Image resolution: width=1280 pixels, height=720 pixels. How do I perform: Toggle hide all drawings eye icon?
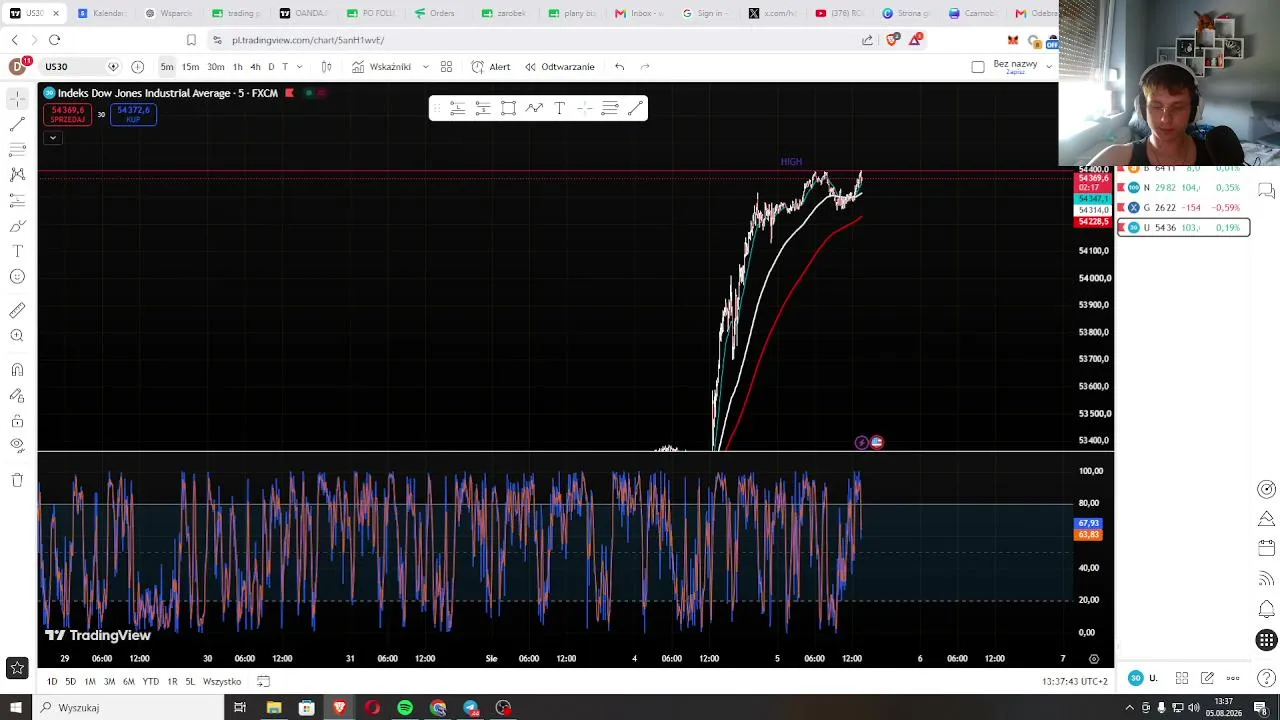click(x=17, y=446)
